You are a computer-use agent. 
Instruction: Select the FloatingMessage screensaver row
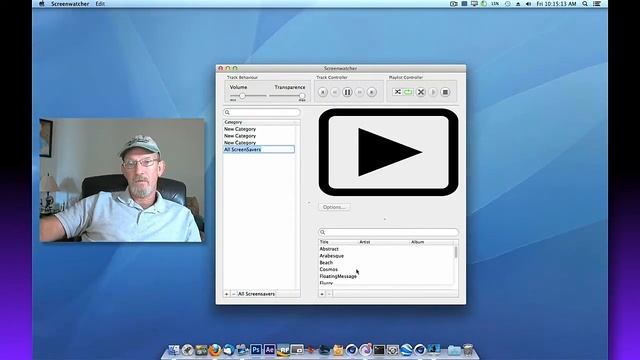click(x=386, y=276)
